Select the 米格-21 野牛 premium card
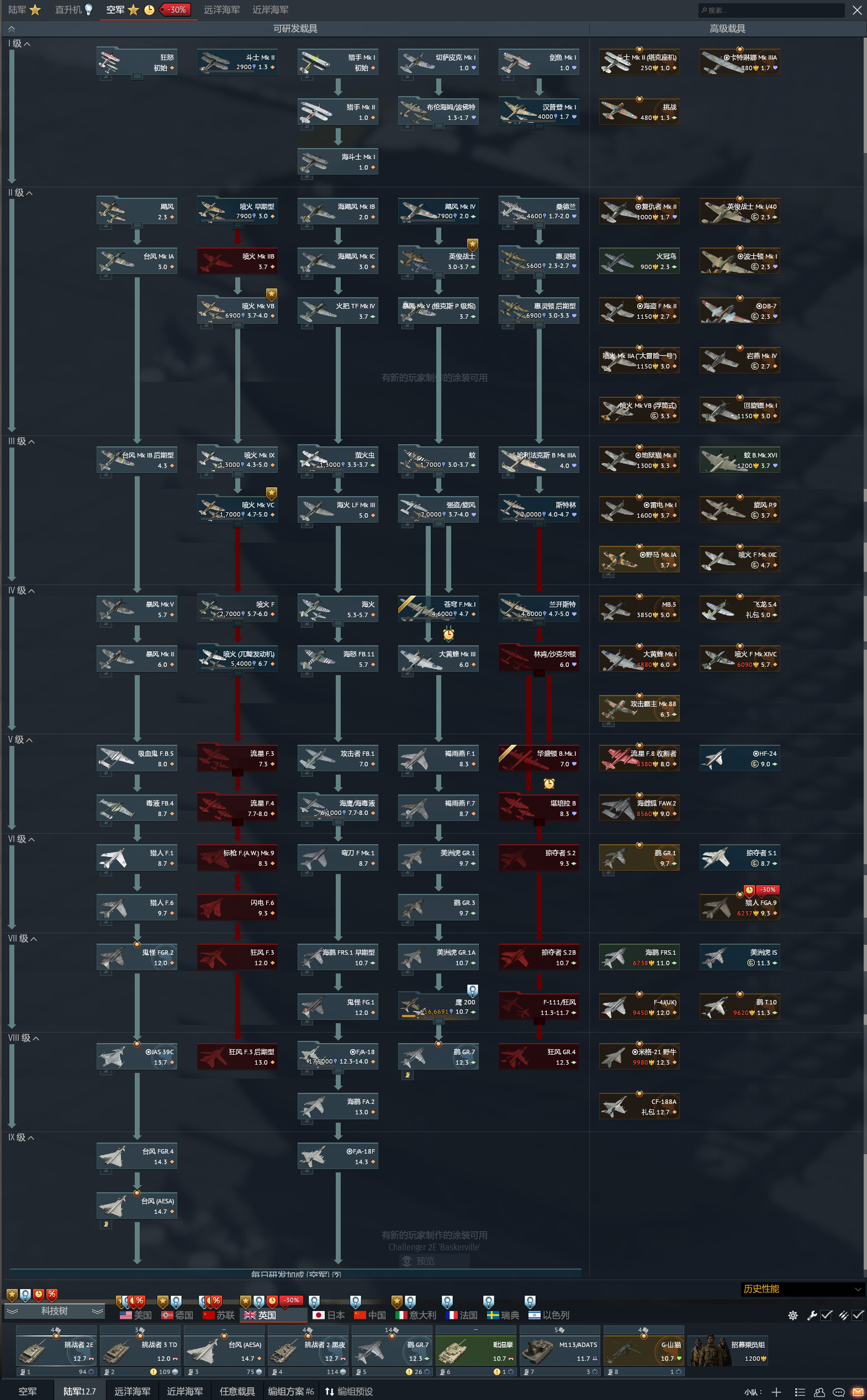Image resolution: width=867 pixels, height=1400 pixels. [x=639, y=1057]
